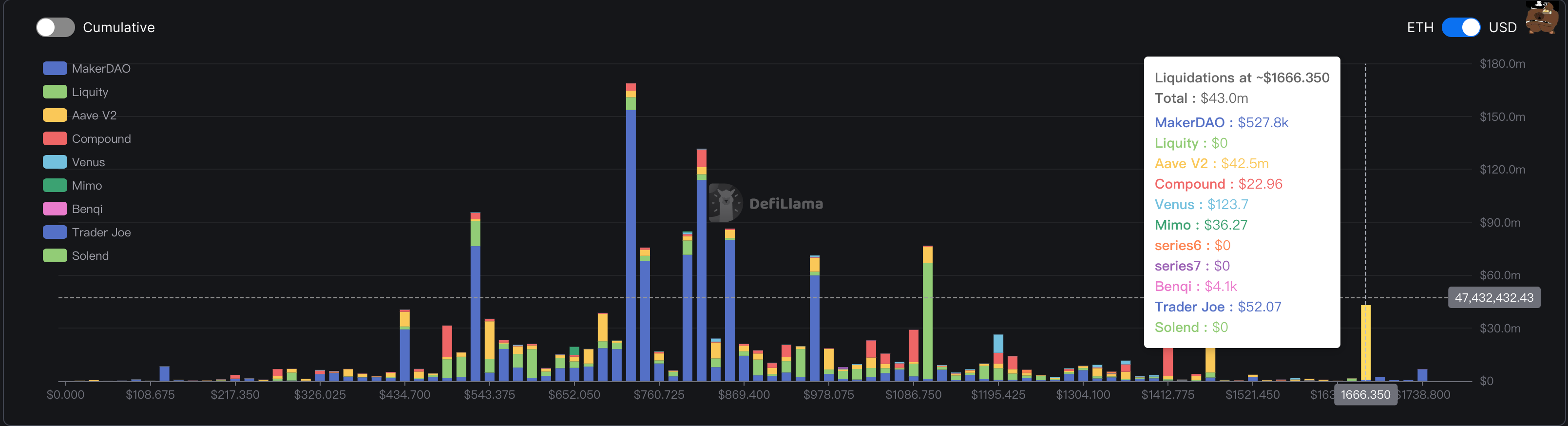Switch the ETH/USD currency toggle
This screenshot has height=426, width=1568.
(1461, 27)
